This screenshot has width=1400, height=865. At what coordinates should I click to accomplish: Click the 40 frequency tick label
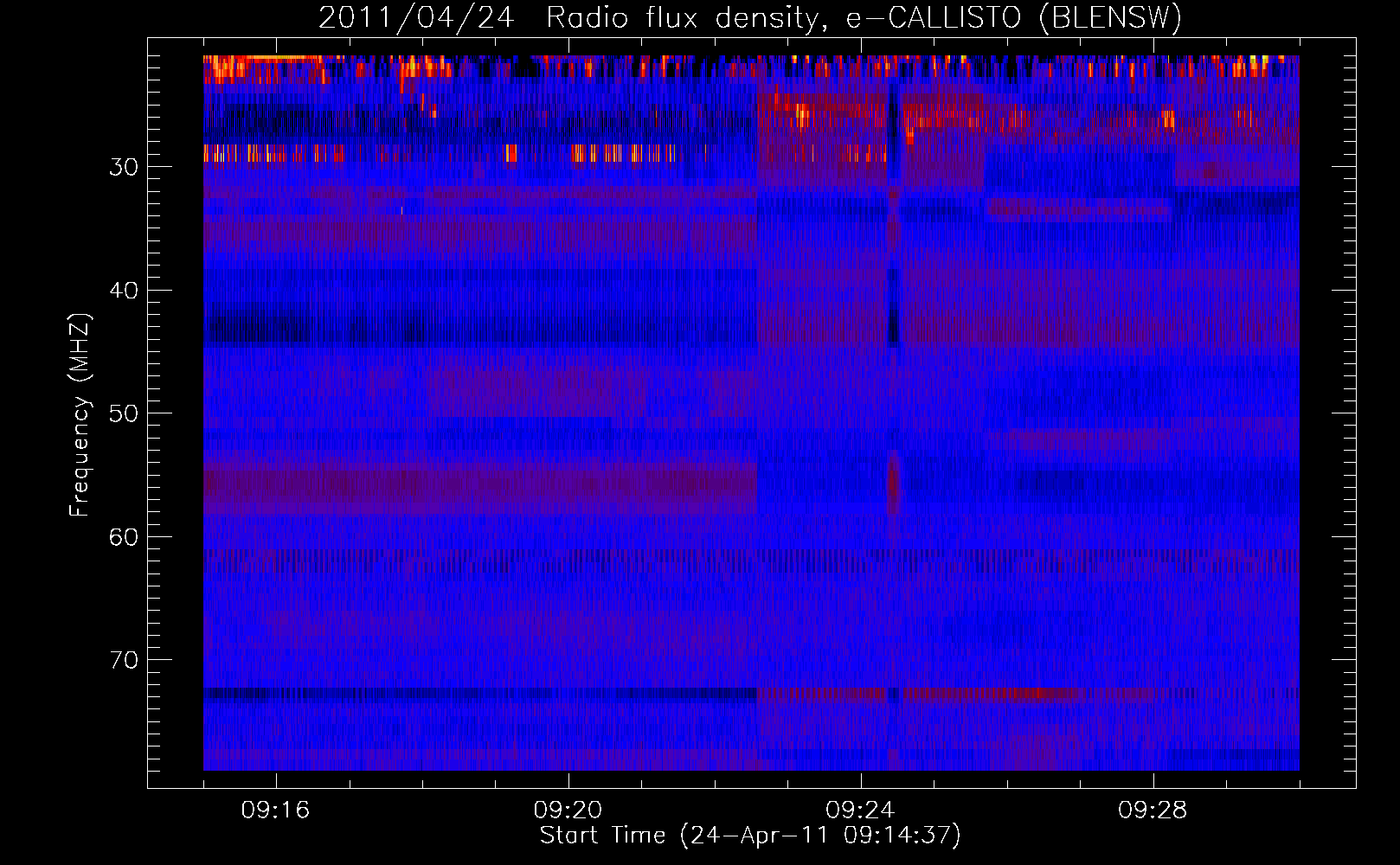tap(123, 291)
